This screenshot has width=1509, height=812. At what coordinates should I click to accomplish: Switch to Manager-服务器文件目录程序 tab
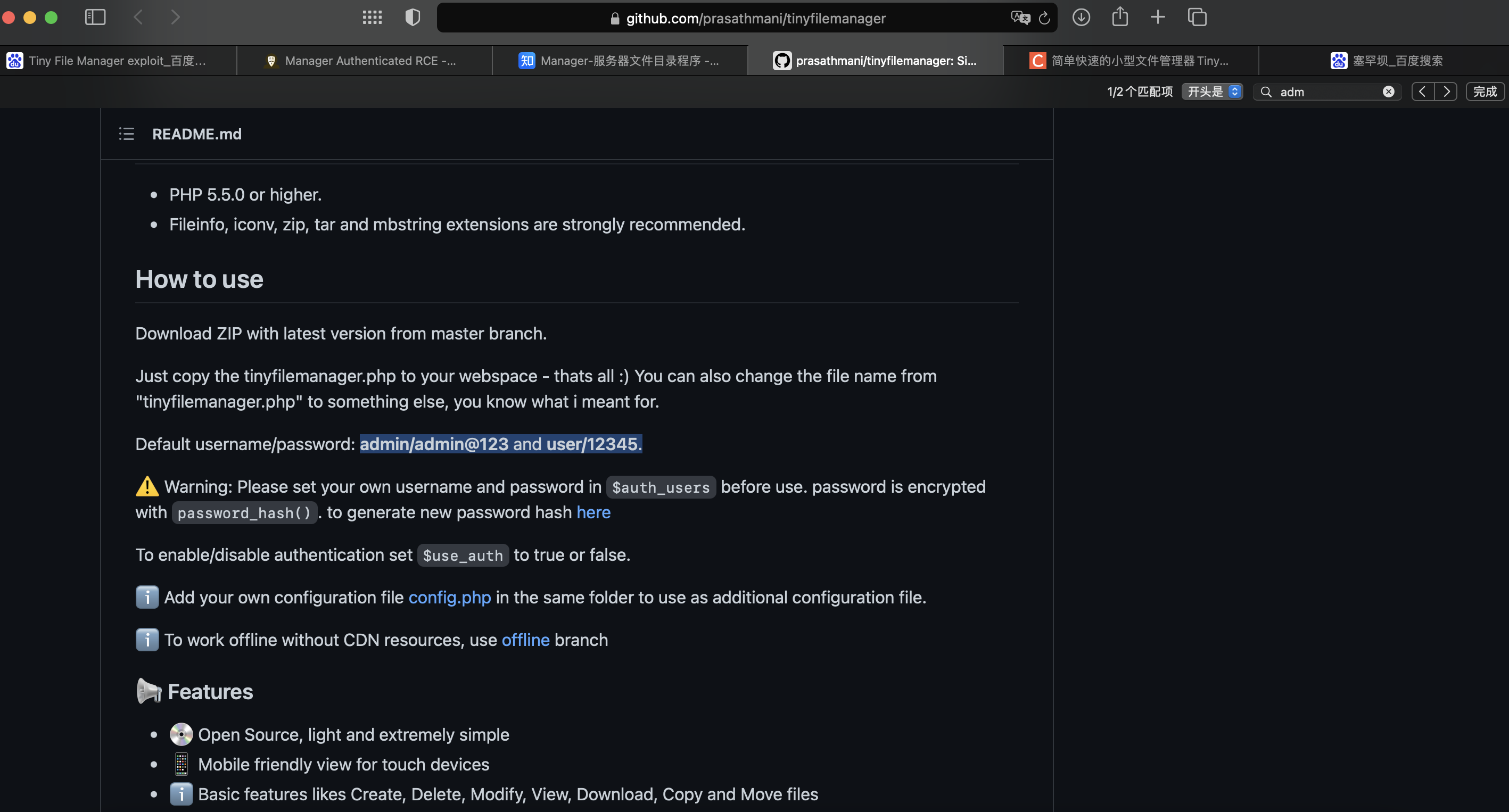coord(620,60)
